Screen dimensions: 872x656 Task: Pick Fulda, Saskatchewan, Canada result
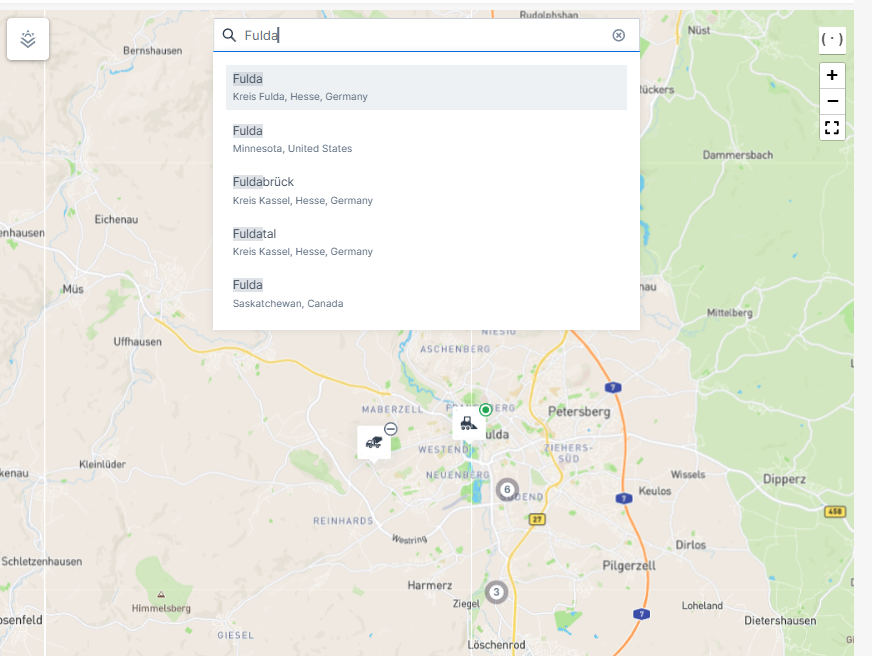click(x=426, y=293)
